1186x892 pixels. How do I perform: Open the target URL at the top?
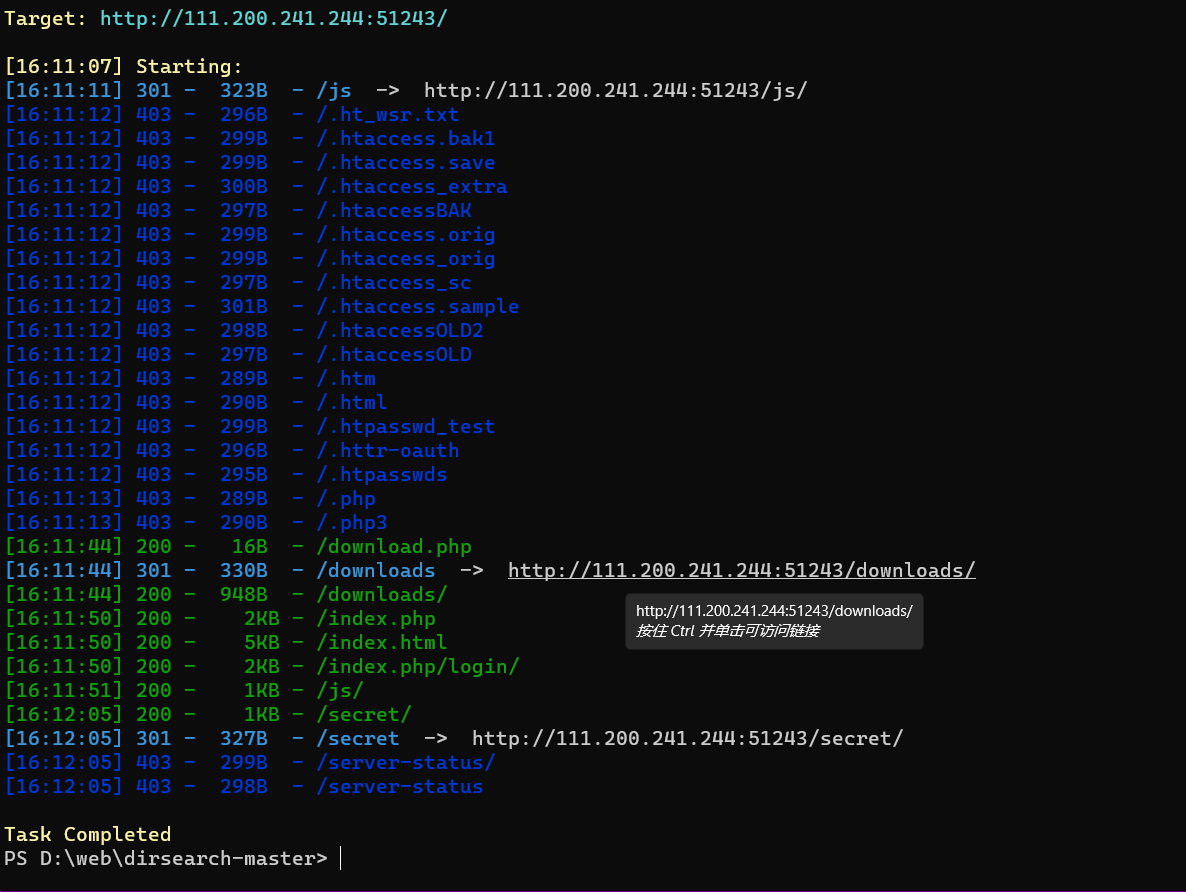(274, 18)
